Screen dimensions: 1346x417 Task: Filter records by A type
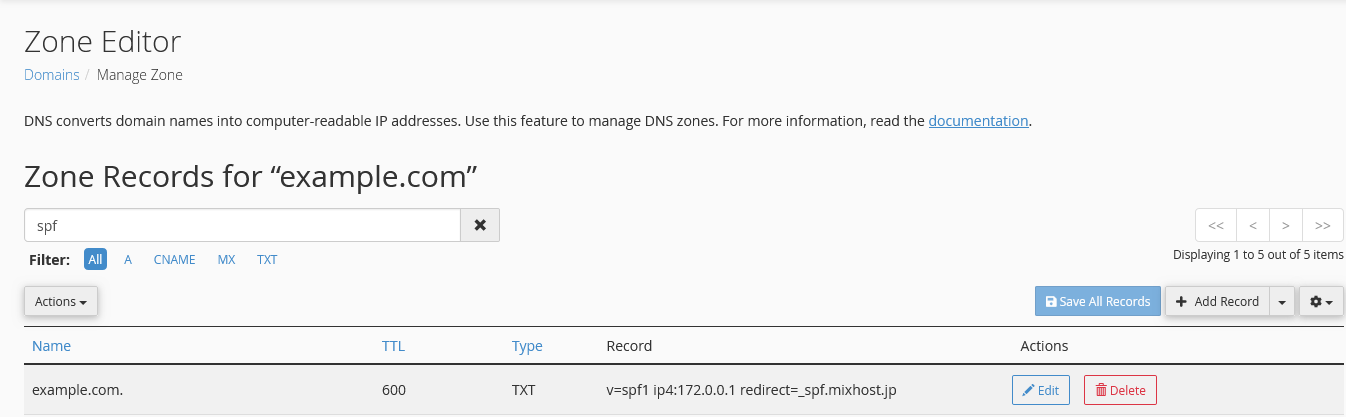128,259
